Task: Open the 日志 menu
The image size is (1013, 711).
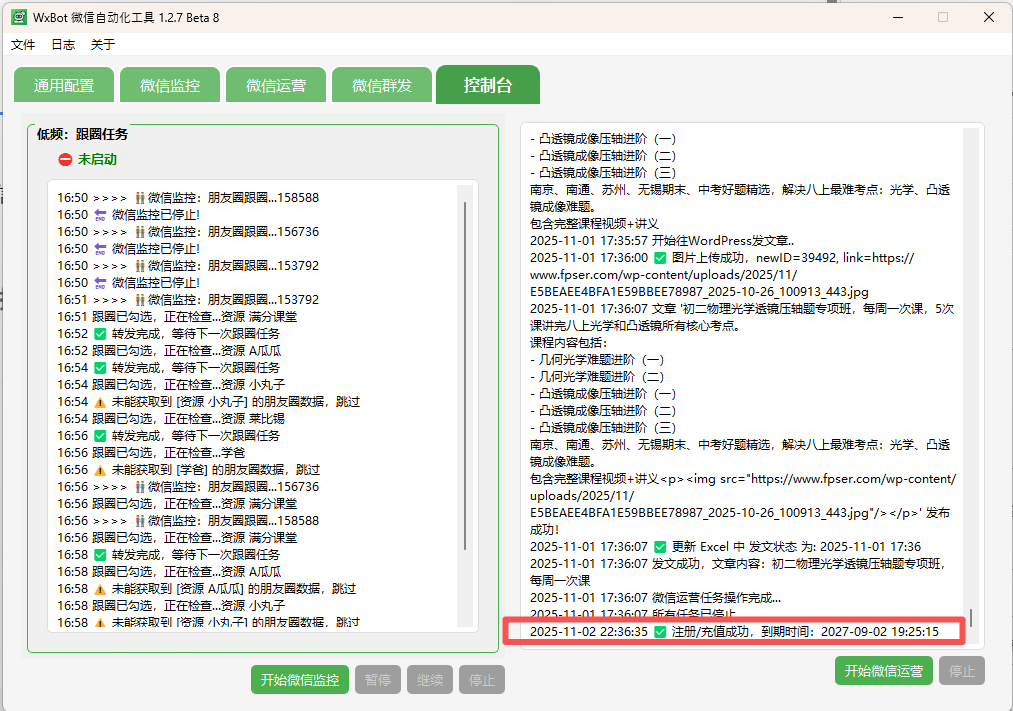Action: 62,45
